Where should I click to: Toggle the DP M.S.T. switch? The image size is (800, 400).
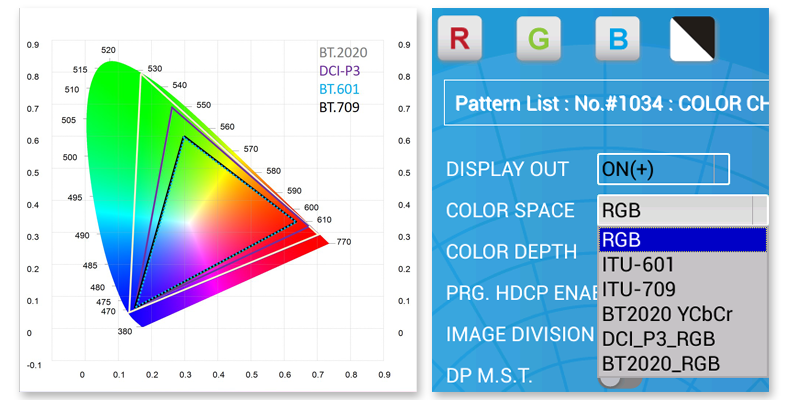coord(620,380)
